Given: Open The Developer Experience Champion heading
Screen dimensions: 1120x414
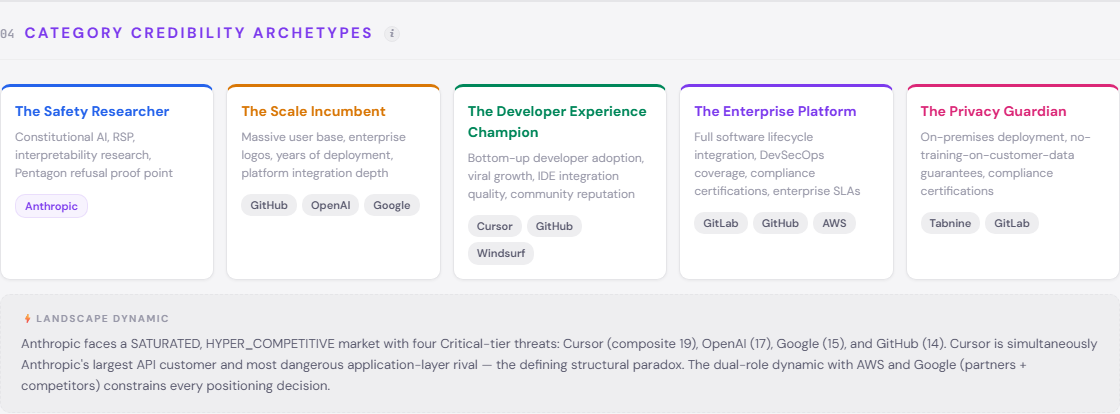Looking at the screenshot, I should [557, 122].
